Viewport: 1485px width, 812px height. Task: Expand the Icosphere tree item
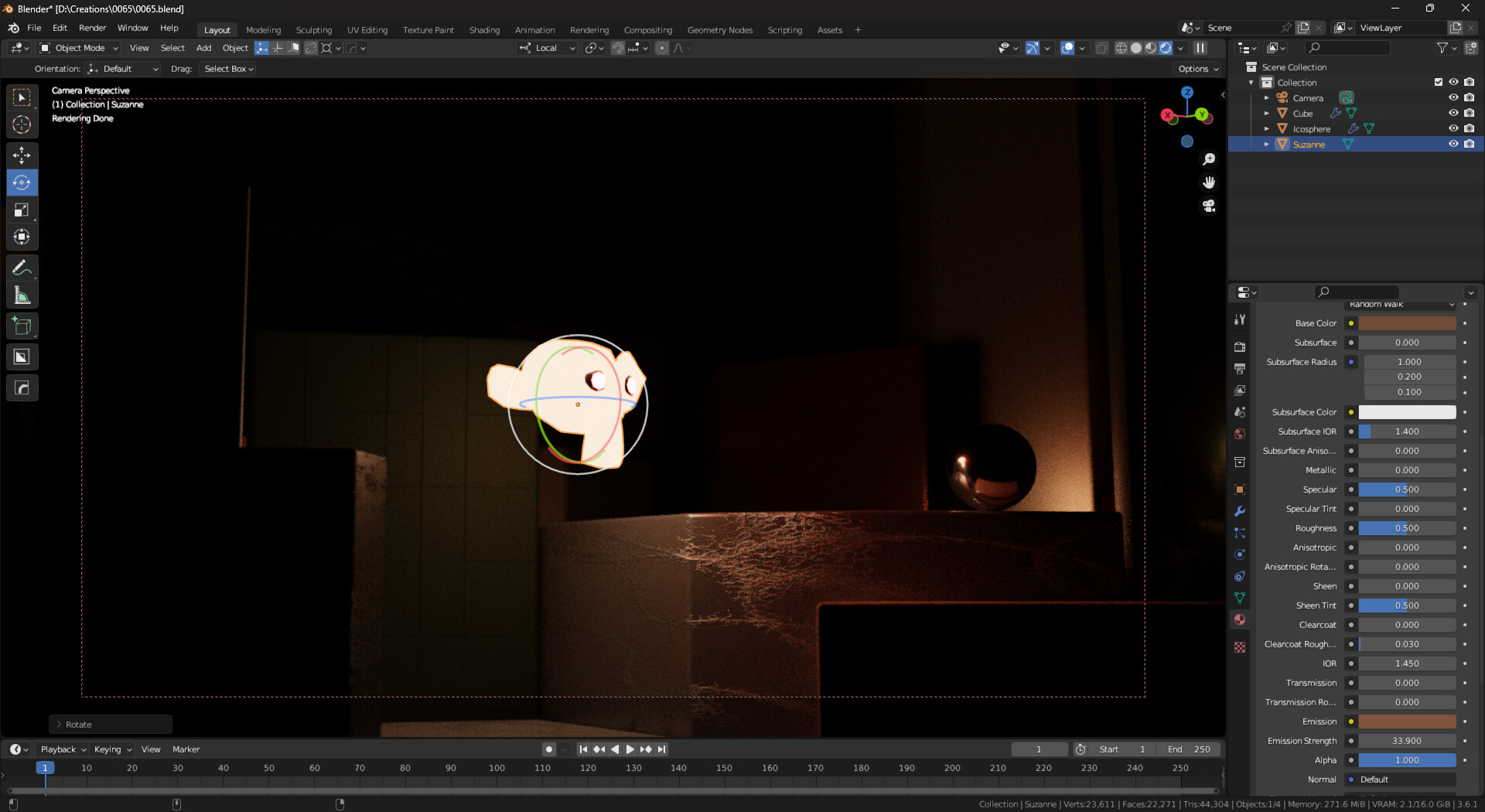pos(1266,129)
